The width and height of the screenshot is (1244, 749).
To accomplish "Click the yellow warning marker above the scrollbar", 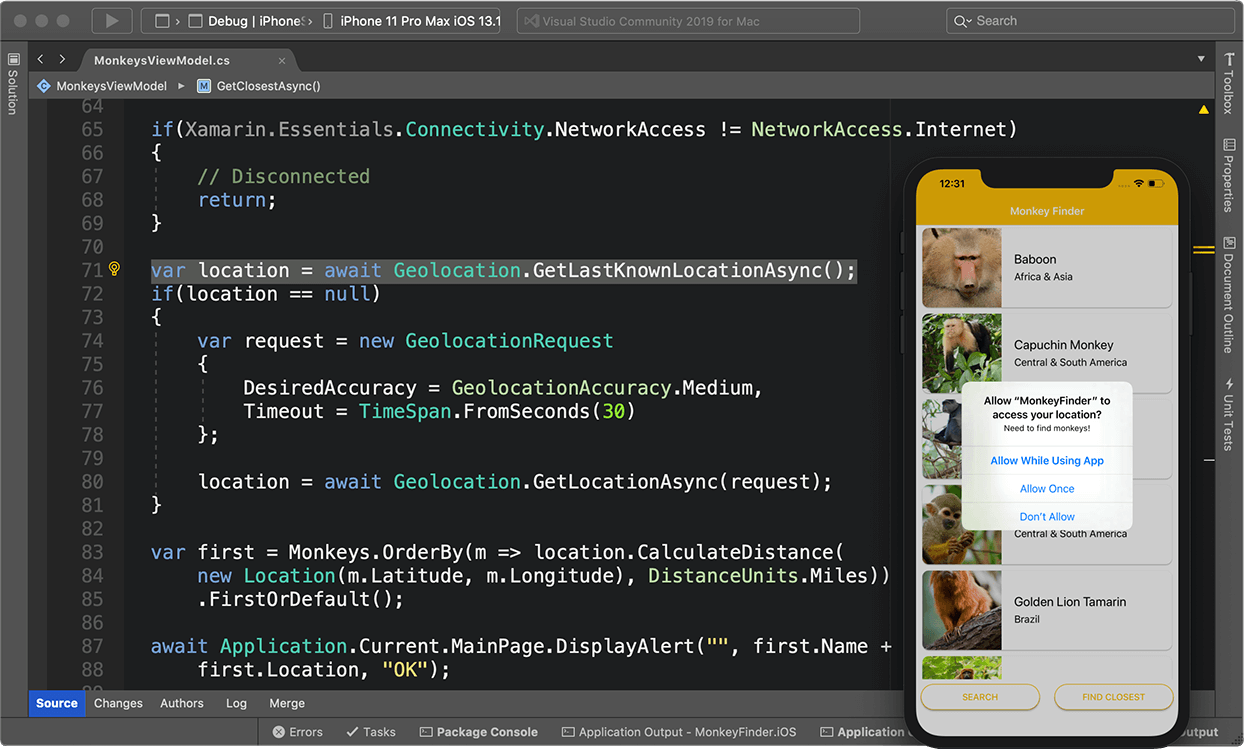I will [1202, 109].
